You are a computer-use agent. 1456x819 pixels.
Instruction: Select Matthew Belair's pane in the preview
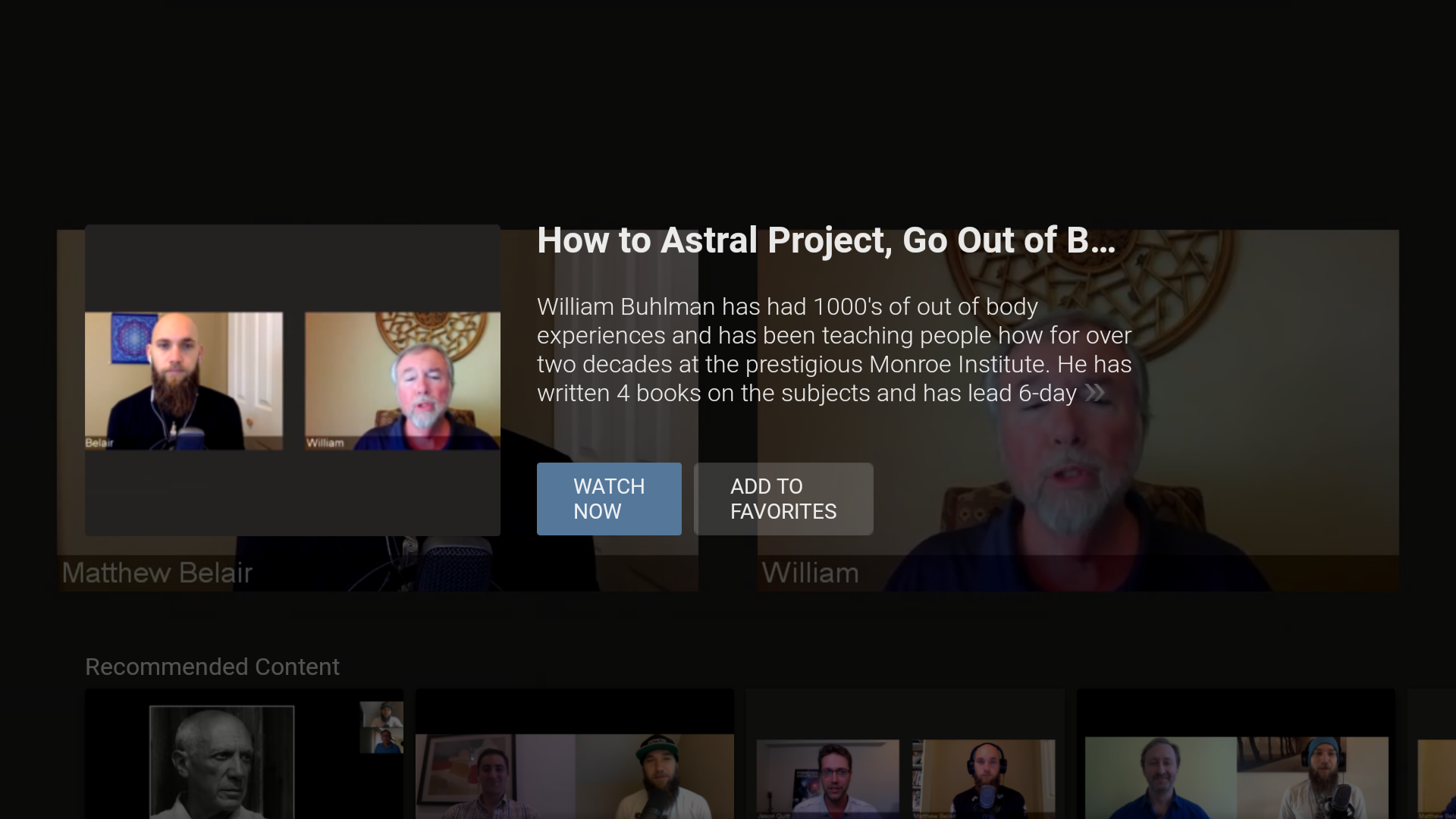[x=184, y=381]
